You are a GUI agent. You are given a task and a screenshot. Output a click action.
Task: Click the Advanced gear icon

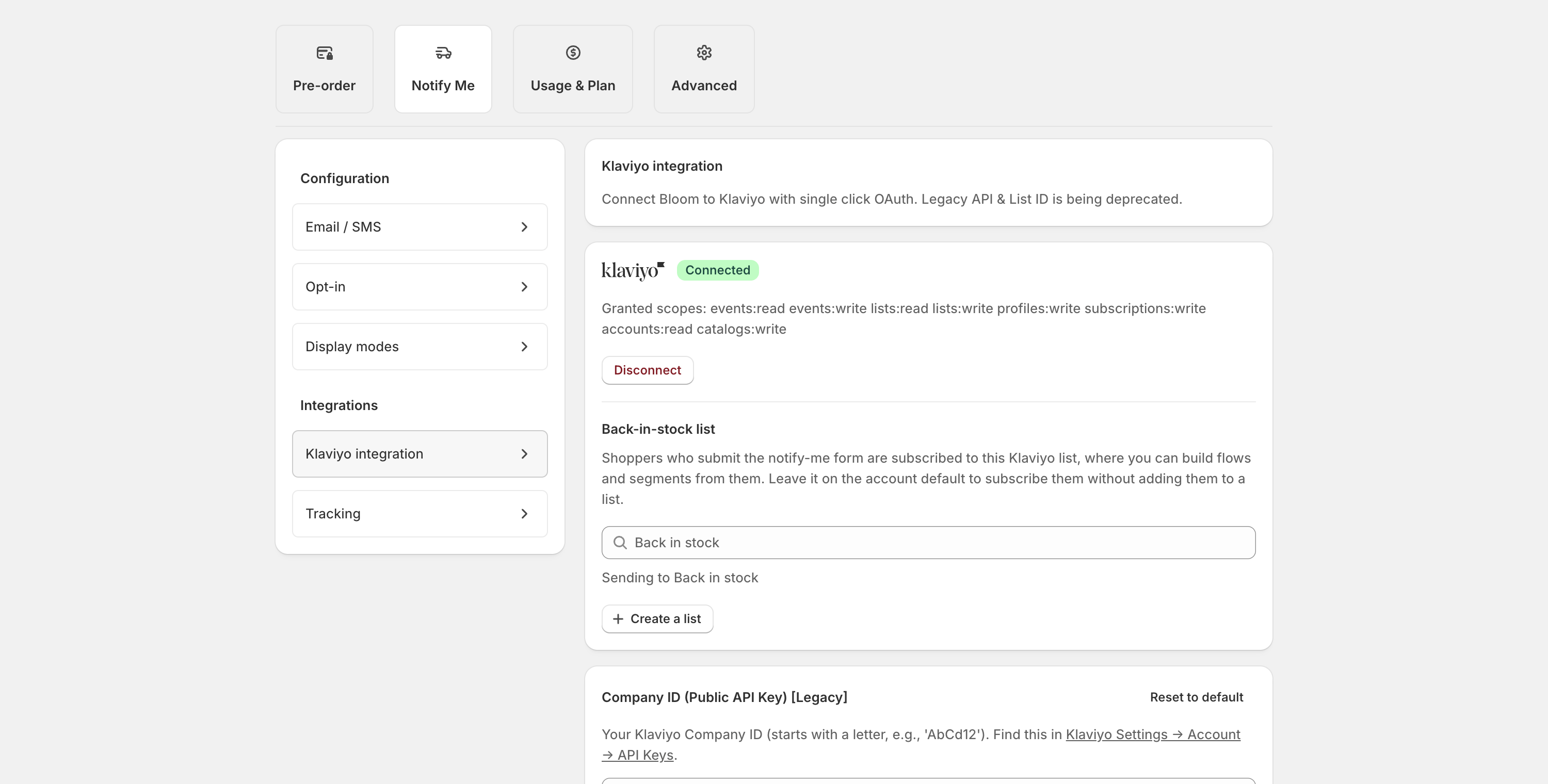[704, 53]
